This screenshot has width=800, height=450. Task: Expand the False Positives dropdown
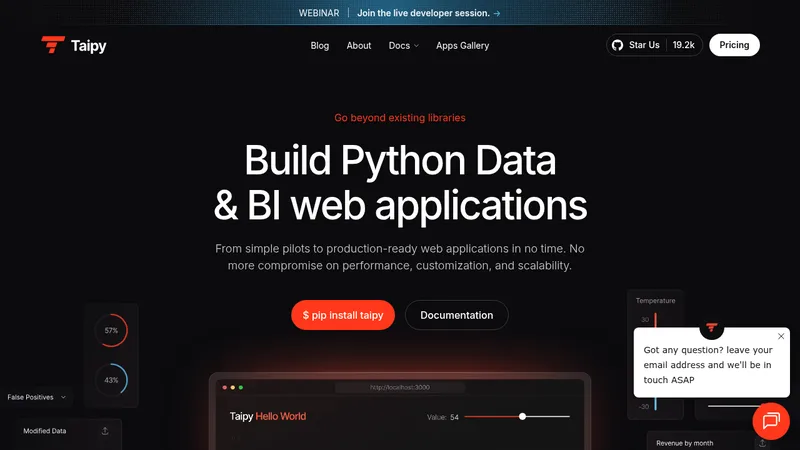point(36,397)
